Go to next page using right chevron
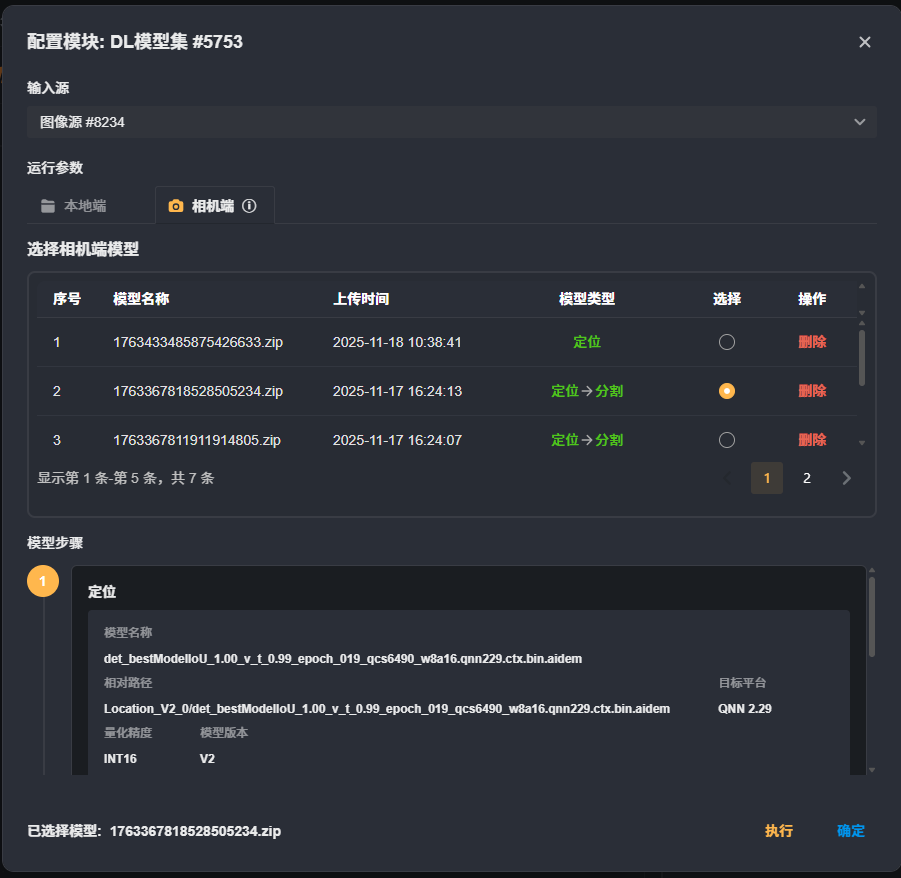 click(x=847, y=478)
